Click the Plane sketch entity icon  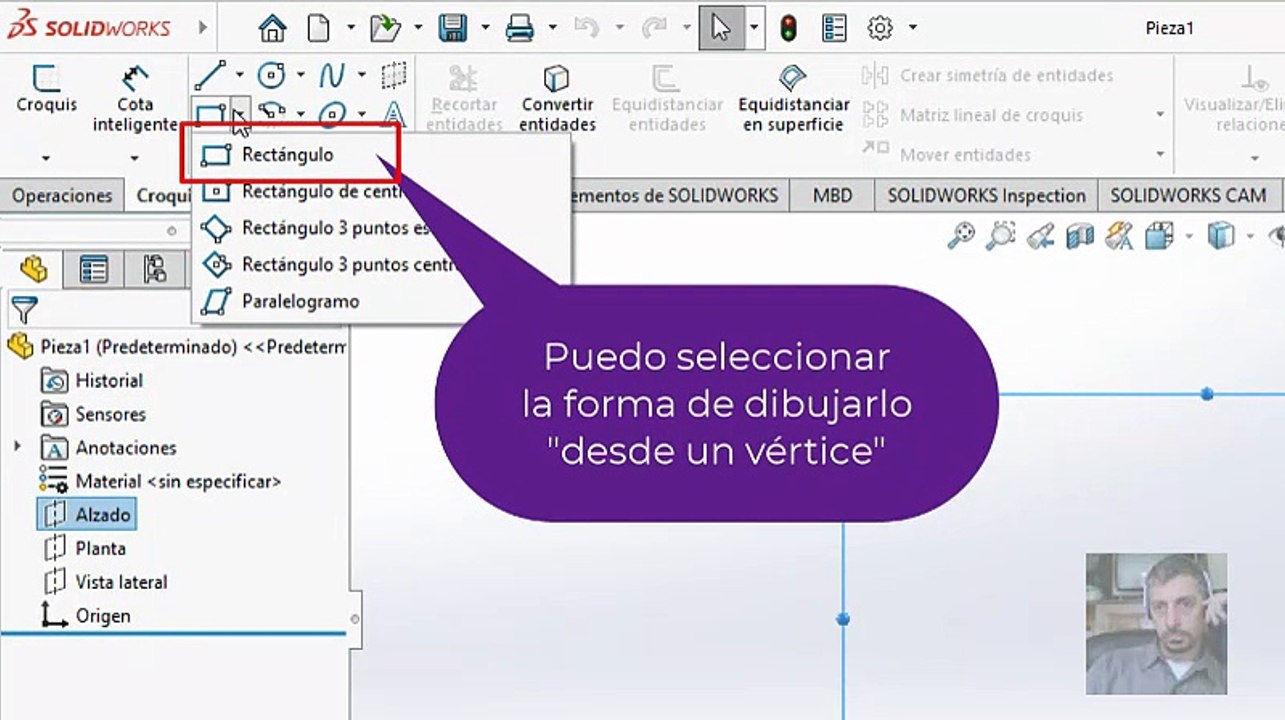point(394,75)
